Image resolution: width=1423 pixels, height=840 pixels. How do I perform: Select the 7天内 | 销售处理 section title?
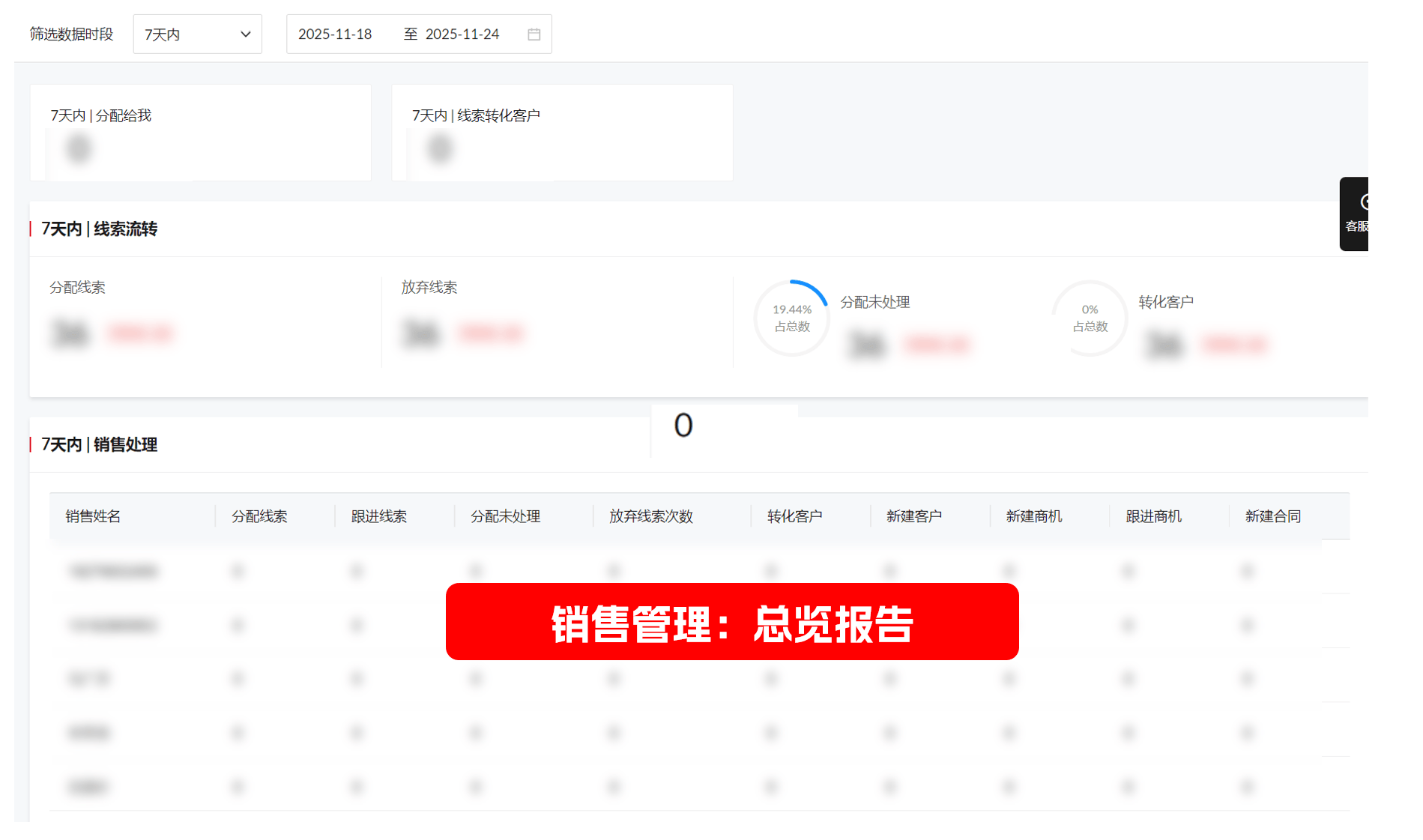point(99,445)
